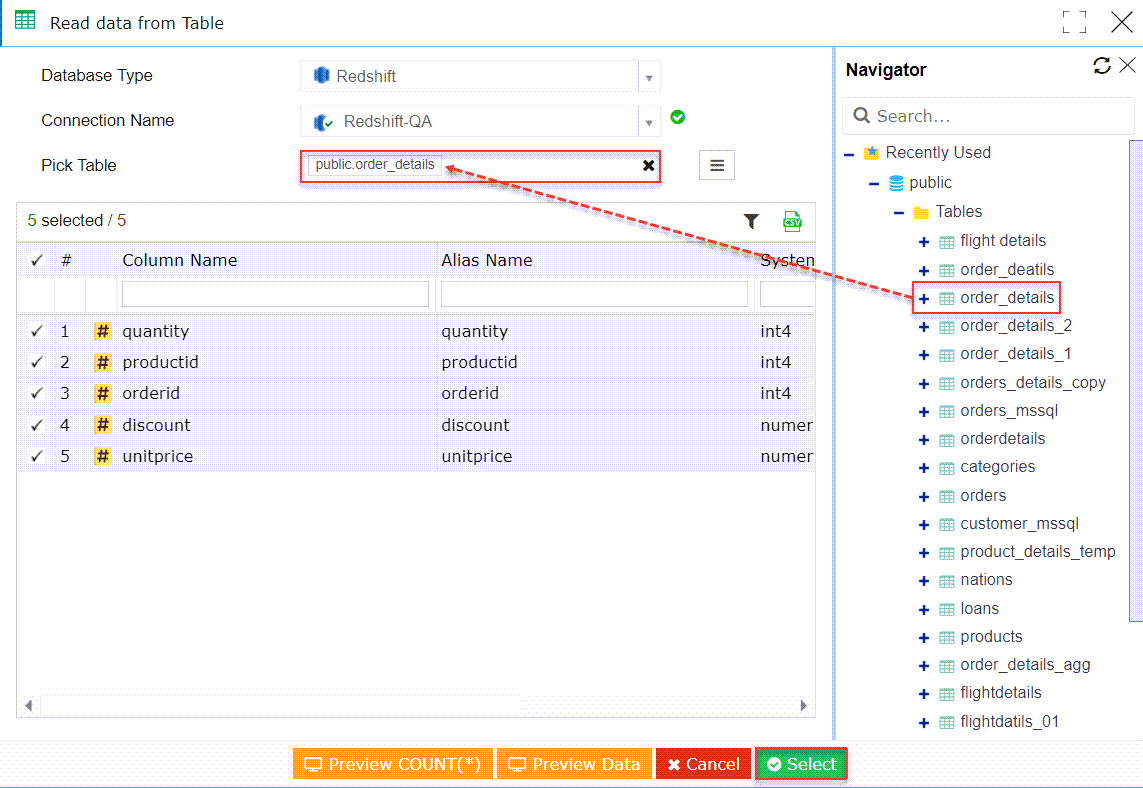Uncheck the discount column checkbox
Image resolution: width=1143 pixels, height=788 pixels.
point(36,425)
